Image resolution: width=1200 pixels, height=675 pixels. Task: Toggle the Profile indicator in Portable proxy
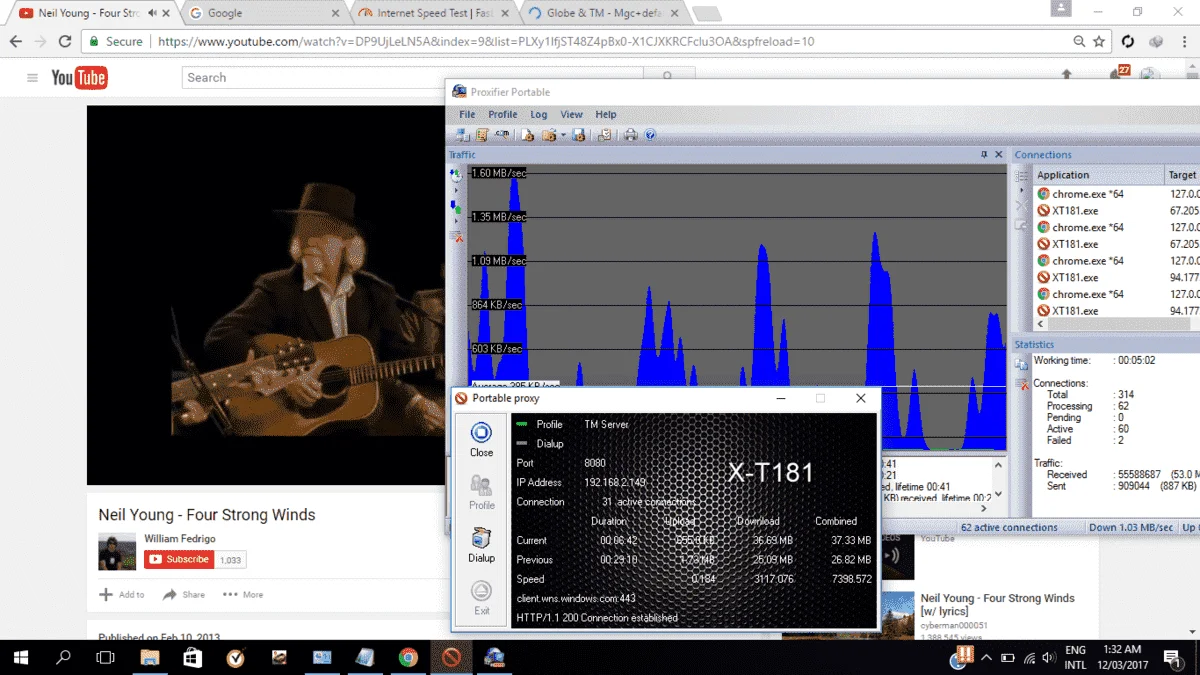point(521,424)
